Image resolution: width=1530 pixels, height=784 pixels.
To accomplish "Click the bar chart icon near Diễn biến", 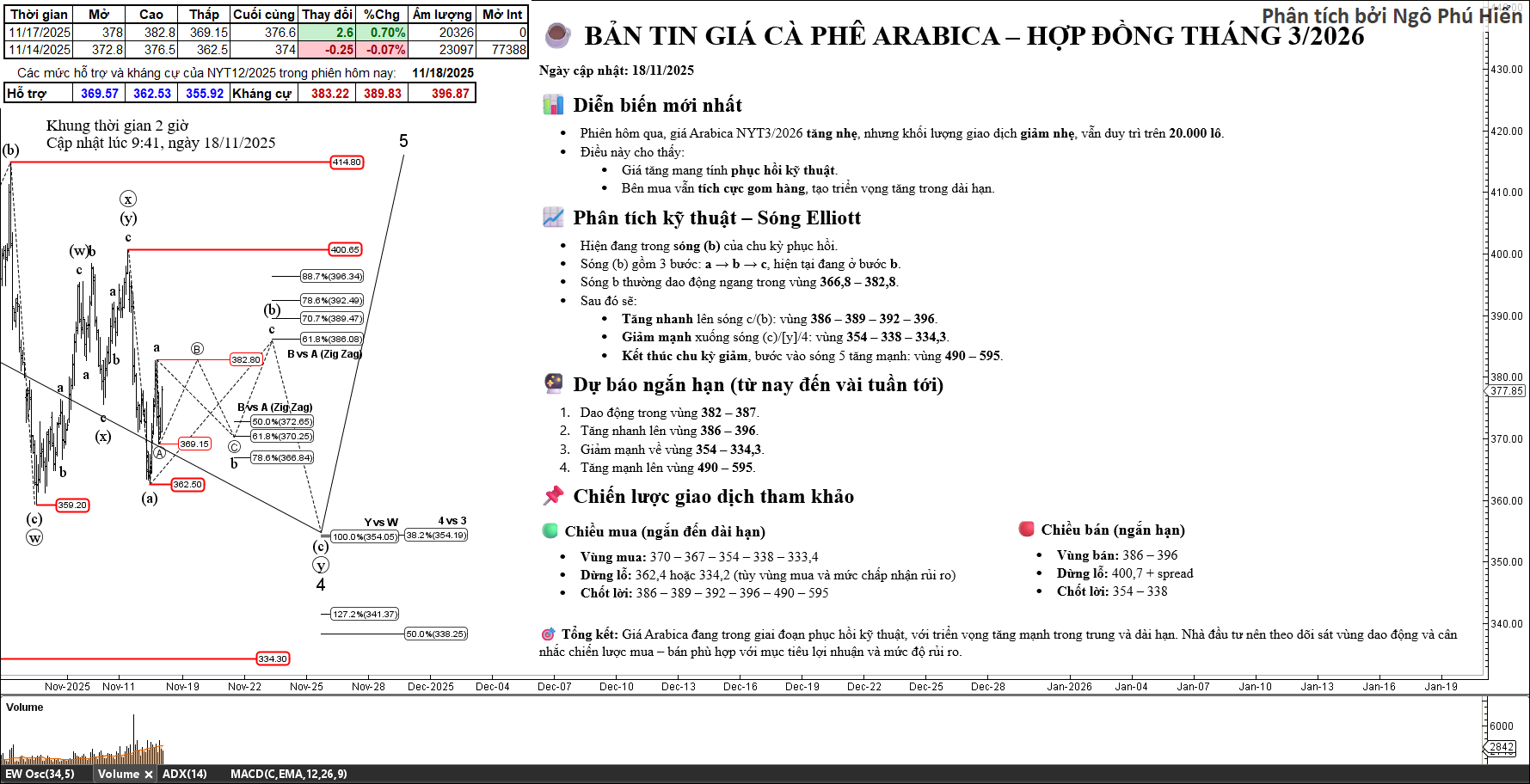I will pos(553,105).
